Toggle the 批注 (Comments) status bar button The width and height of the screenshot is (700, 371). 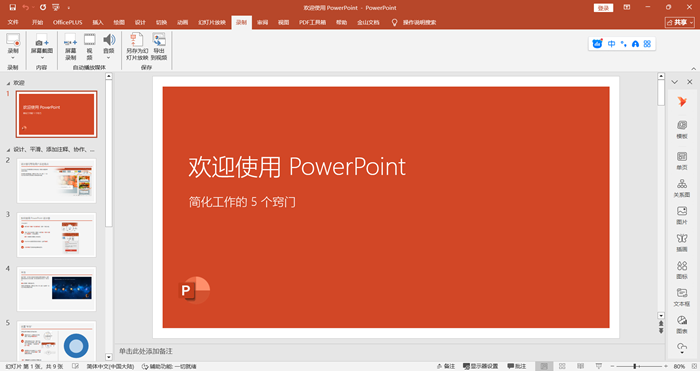(517, 366)
